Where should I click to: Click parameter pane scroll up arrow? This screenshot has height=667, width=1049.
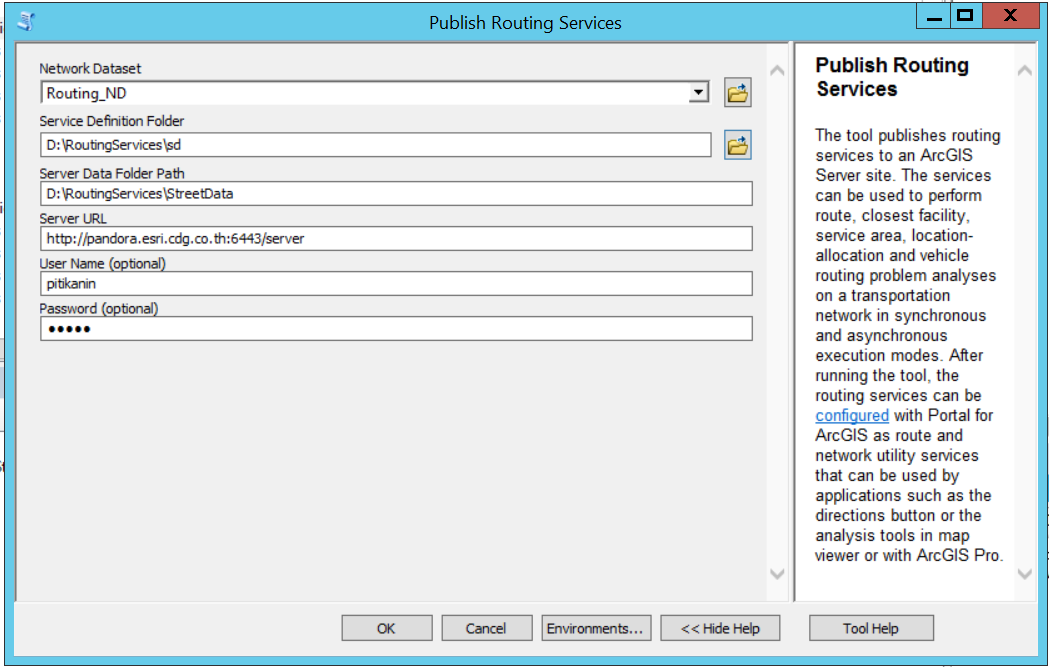[777, 70]
